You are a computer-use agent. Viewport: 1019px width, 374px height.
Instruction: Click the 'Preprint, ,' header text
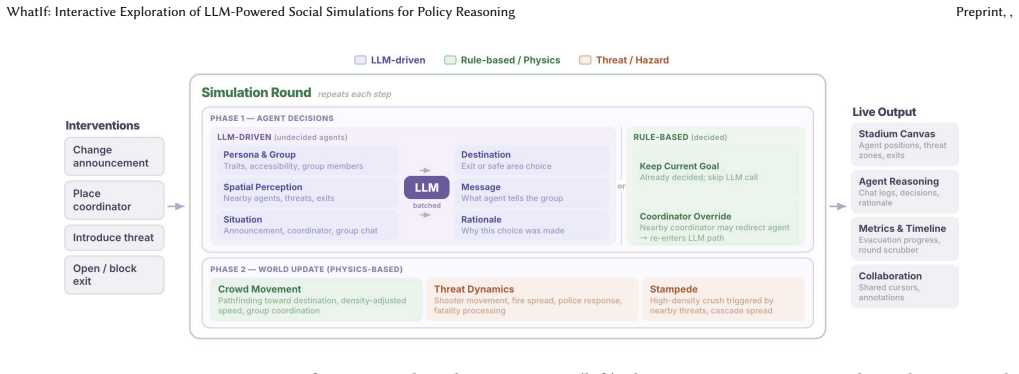(x=984, y=12)
